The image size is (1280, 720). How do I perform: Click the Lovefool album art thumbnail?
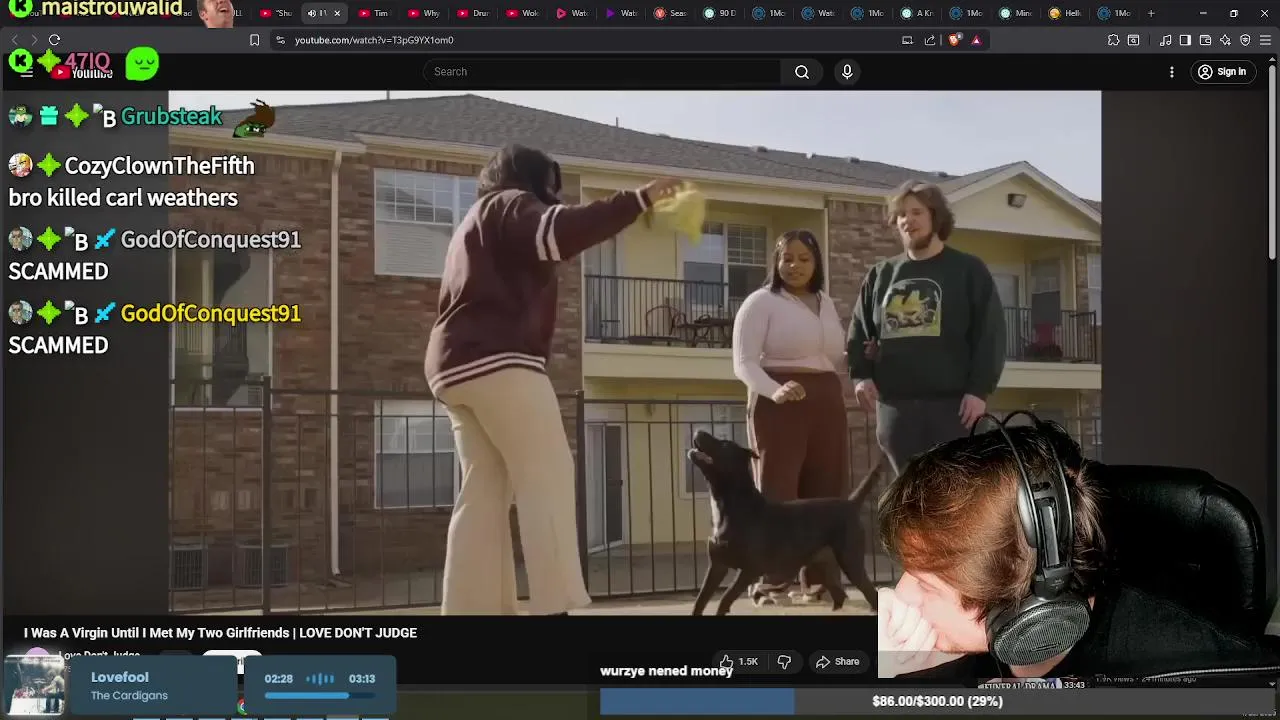pyautogui.click(x=35, y=685)
